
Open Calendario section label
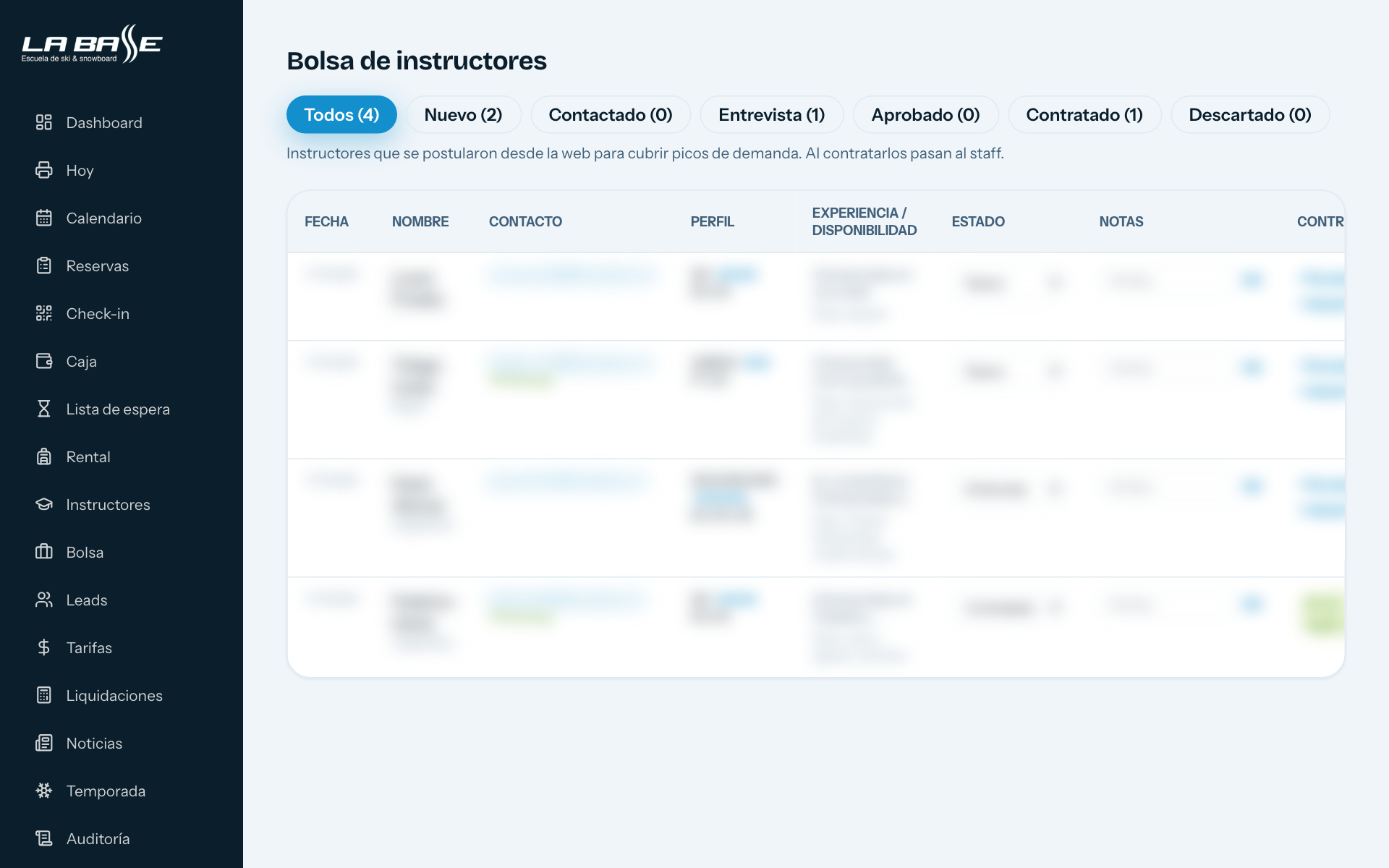point(103,218)
